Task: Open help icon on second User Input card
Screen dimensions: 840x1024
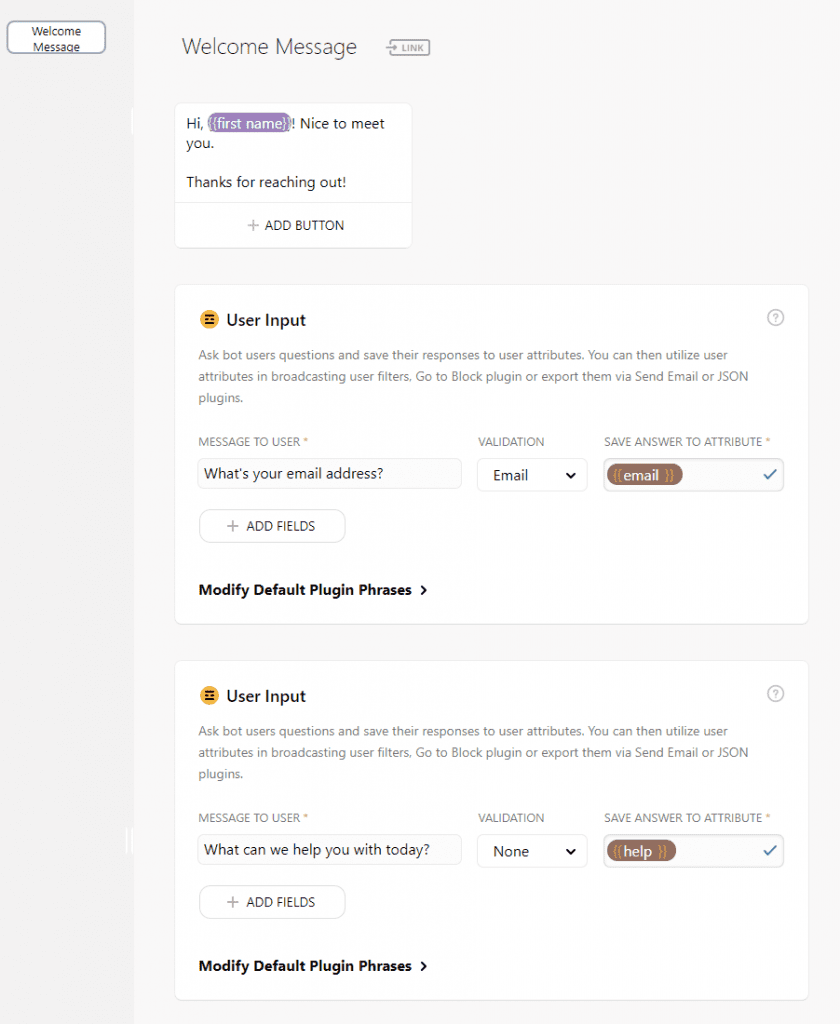Action: pos(775,693)
